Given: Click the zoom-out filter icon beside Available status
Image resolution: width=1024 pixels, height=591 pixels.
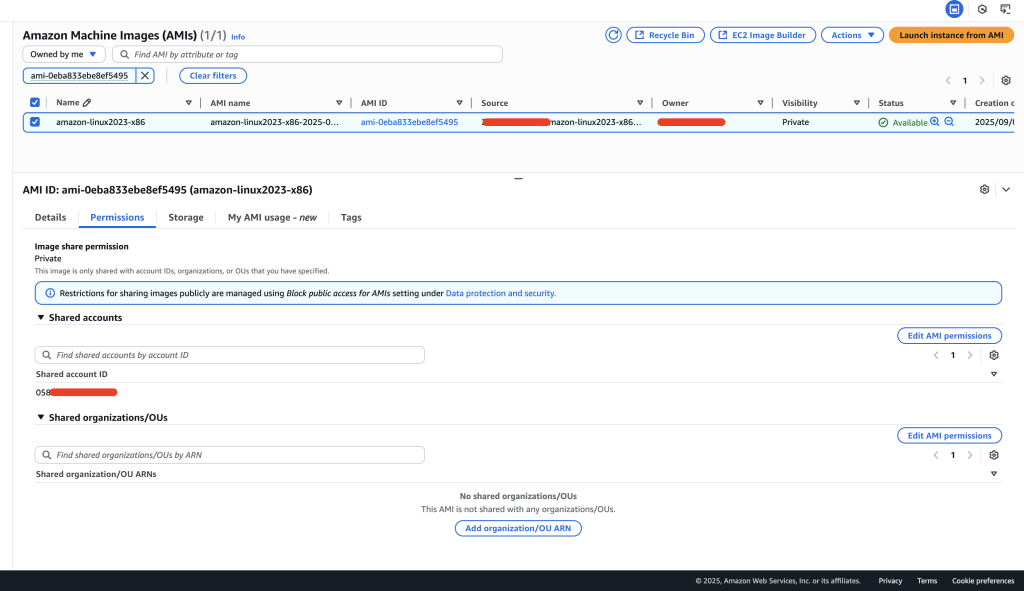Looking at the screenshot, I should (950, 121).
